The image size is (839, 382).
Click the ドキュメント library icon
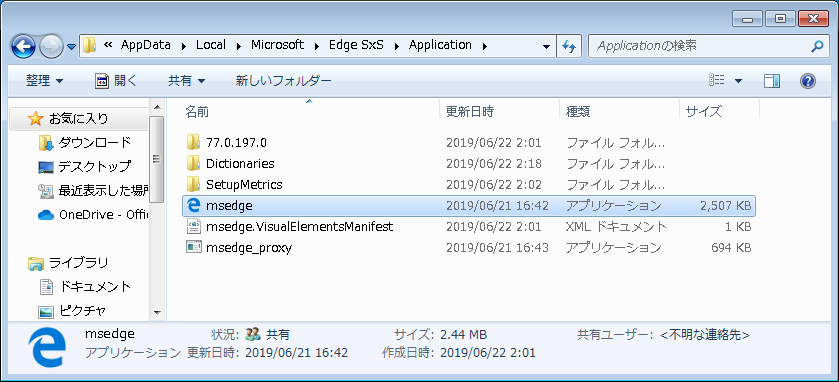click(47, 287)
